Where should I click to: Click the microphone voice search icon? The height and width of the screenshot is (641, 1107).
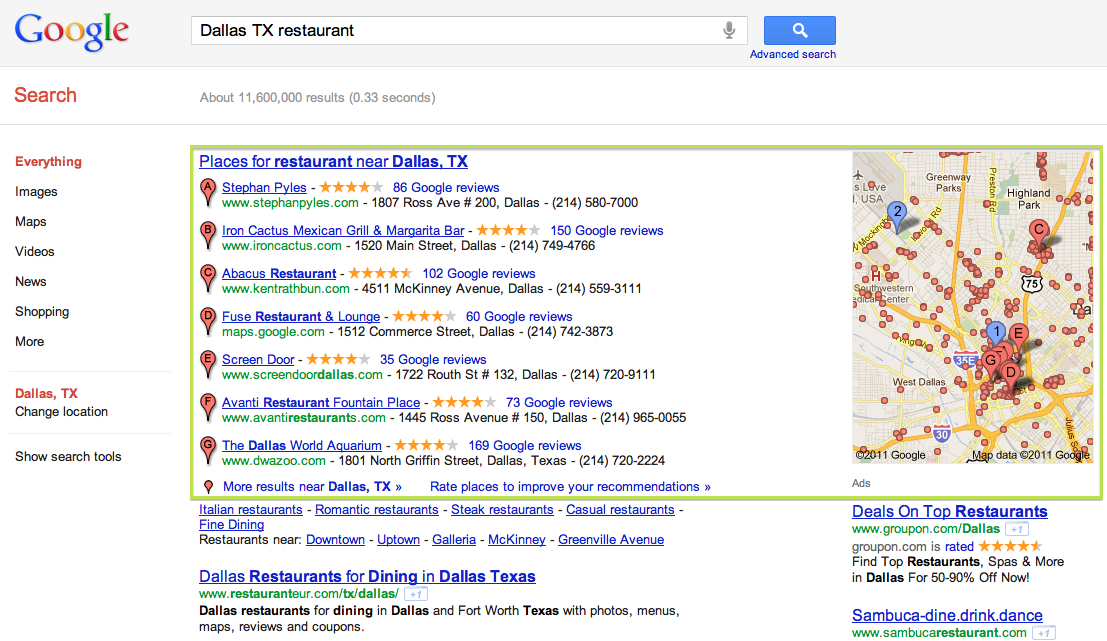[730, 30]
